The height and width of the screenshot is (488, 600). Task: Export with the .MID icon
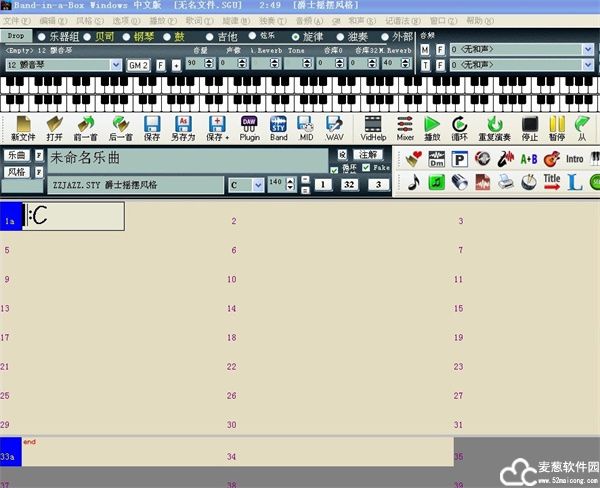(x=306, y=129)
